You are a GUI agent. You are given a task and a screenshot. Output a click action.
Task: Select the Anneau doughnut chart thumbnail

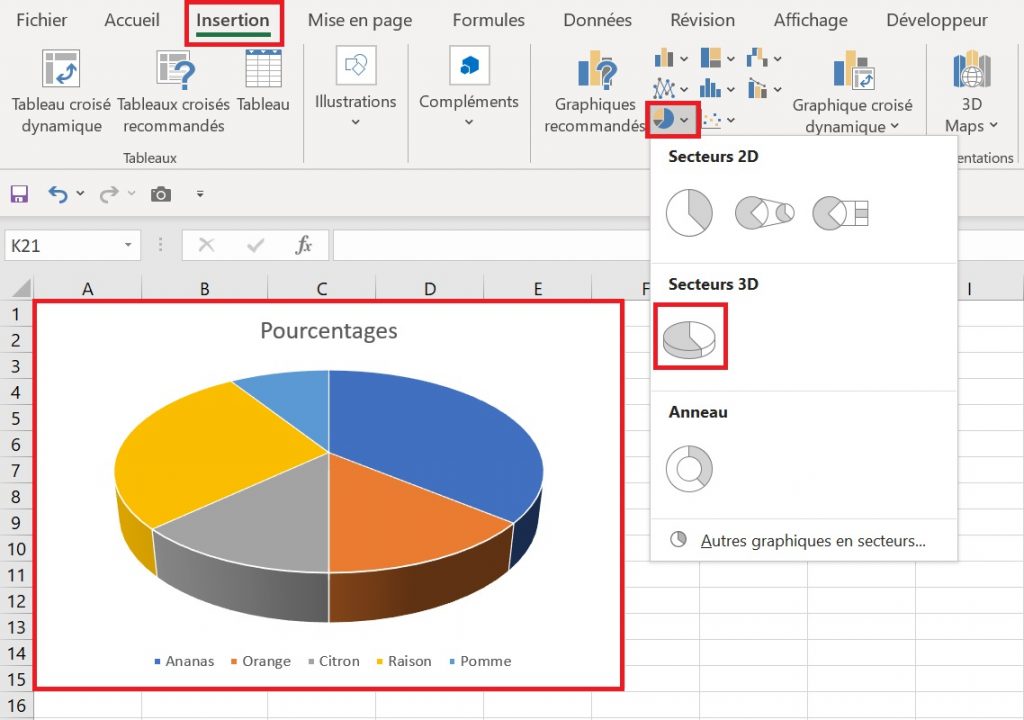click(690, 467)
